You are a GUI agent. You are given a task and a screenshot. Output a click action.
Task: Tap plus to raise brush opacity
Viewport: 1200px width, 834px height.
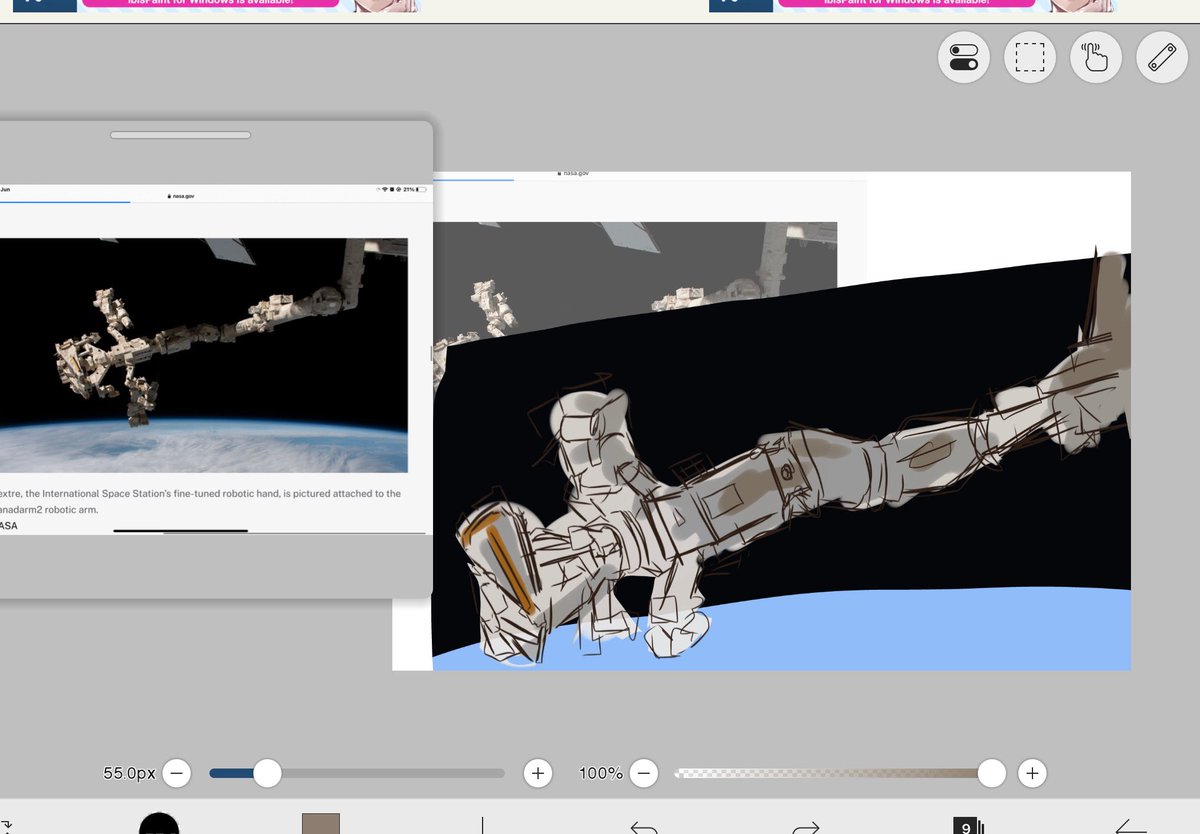(1032, 773)
